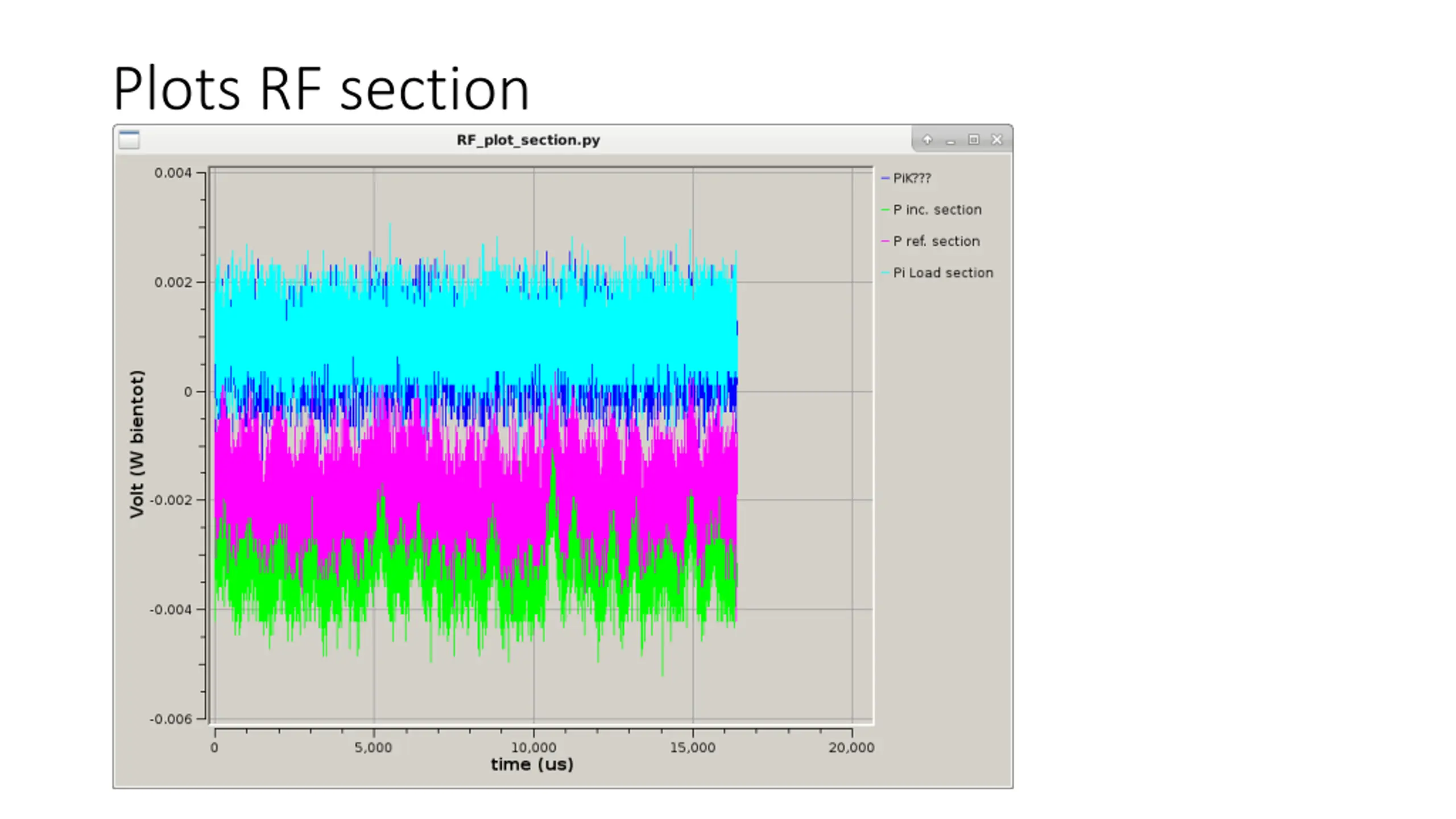Click the magenta P ref. legend color line
The width and height of the screenshot is (1456, 819).
pos(885,241)
